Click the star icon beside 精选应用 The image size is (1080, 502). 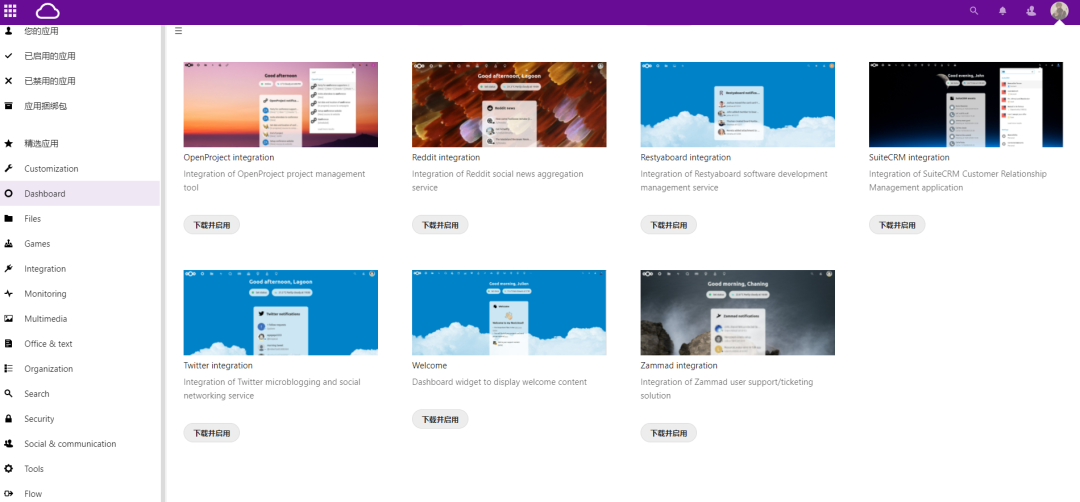tap(8, 143)
